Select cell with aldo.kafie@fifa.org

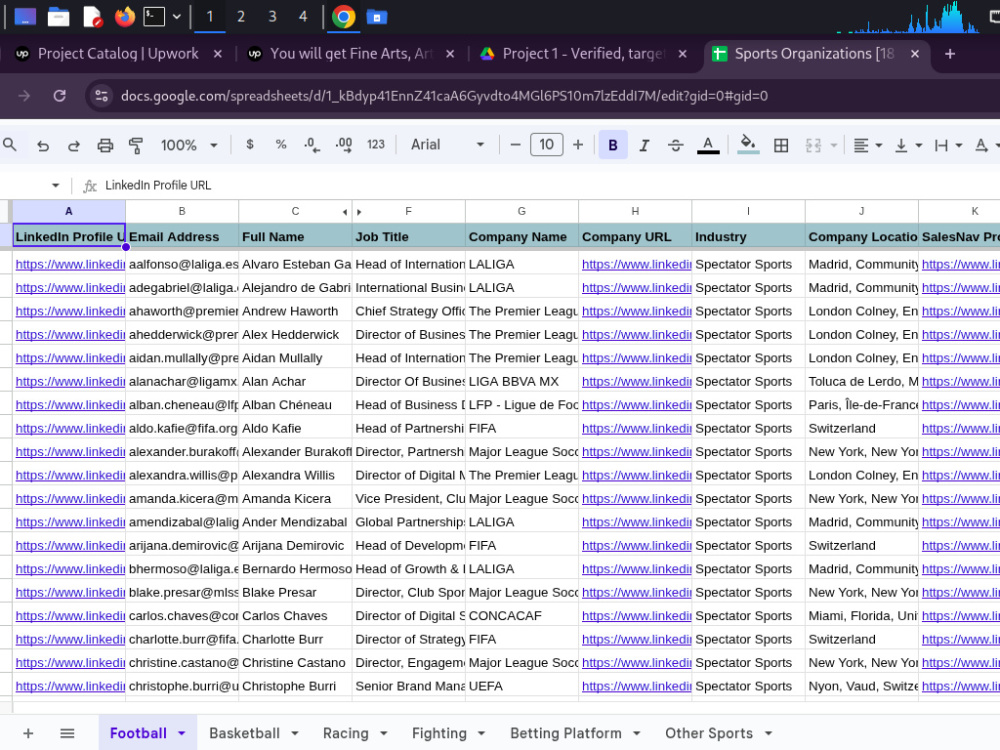(x=182, y=428)
